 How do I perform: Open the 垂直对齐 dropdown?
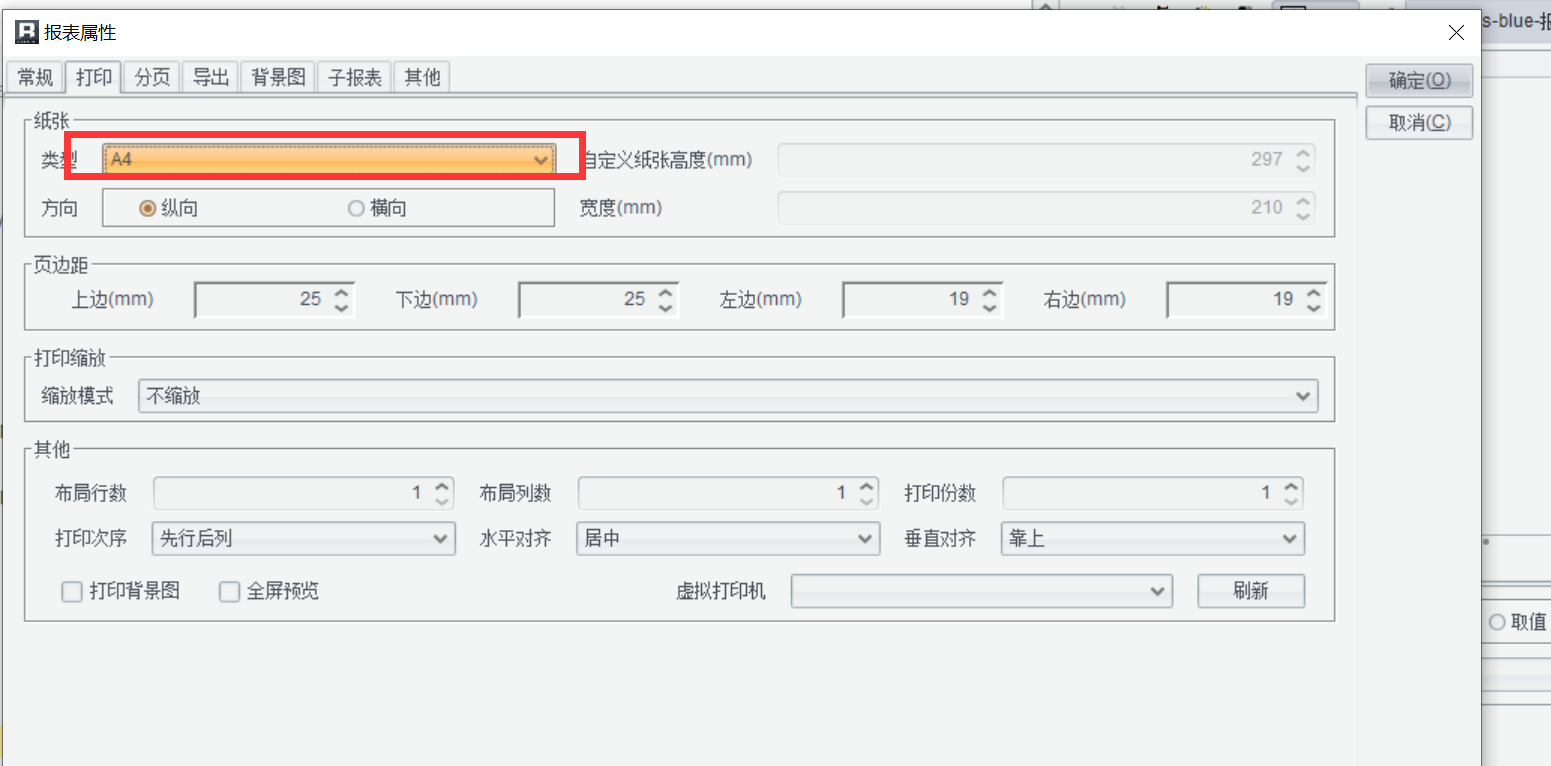point(1153,539)
